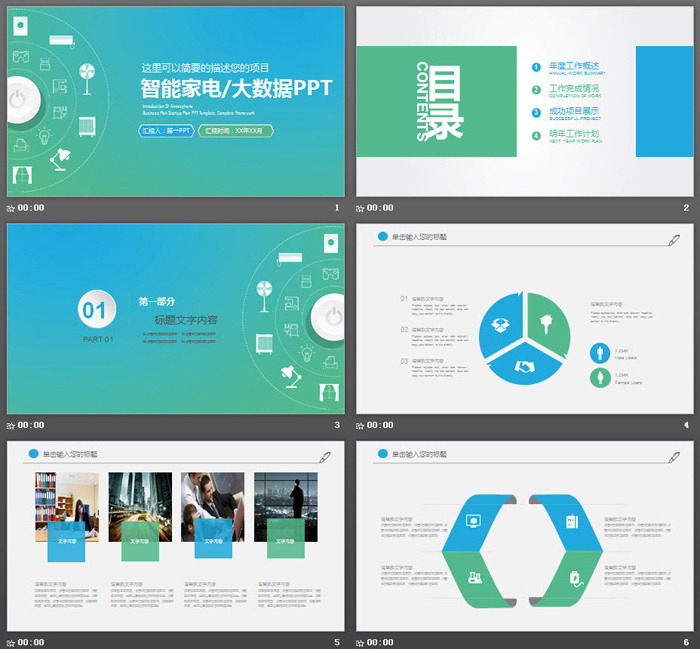Click the pen icon in slide 5 header
700x649 pixels.
325,457
